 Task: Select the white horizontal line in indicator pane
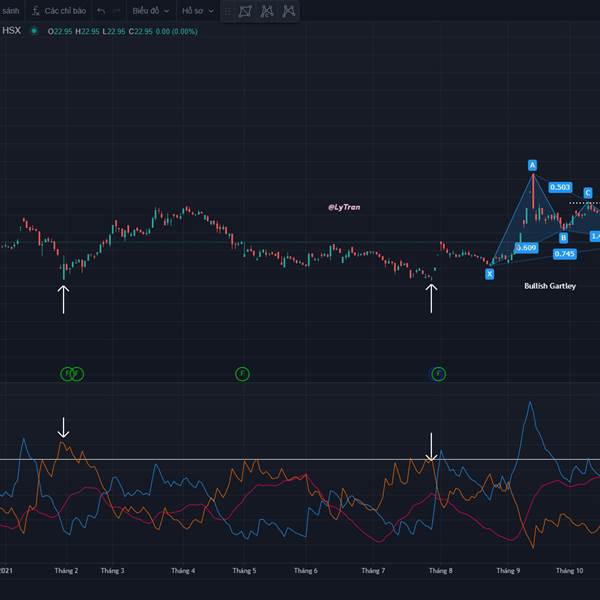point(300,459)
